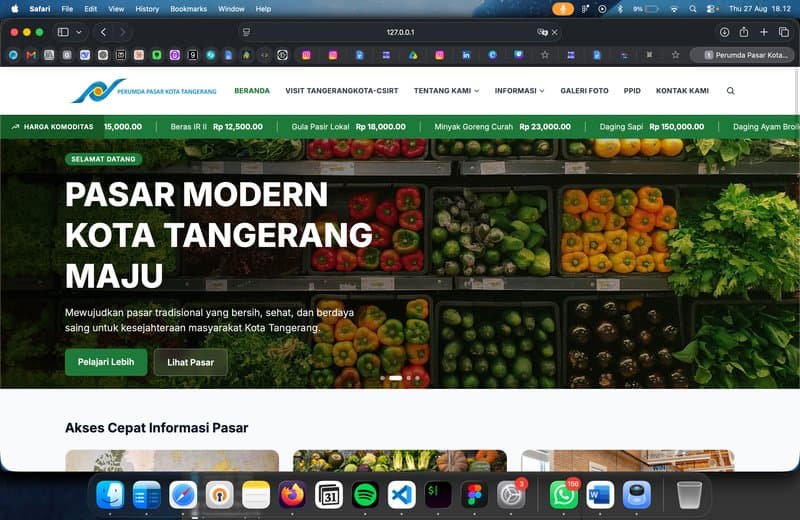
Task: Open the KONTAK KAMI nav item
Action: click(x=682, y=91)
